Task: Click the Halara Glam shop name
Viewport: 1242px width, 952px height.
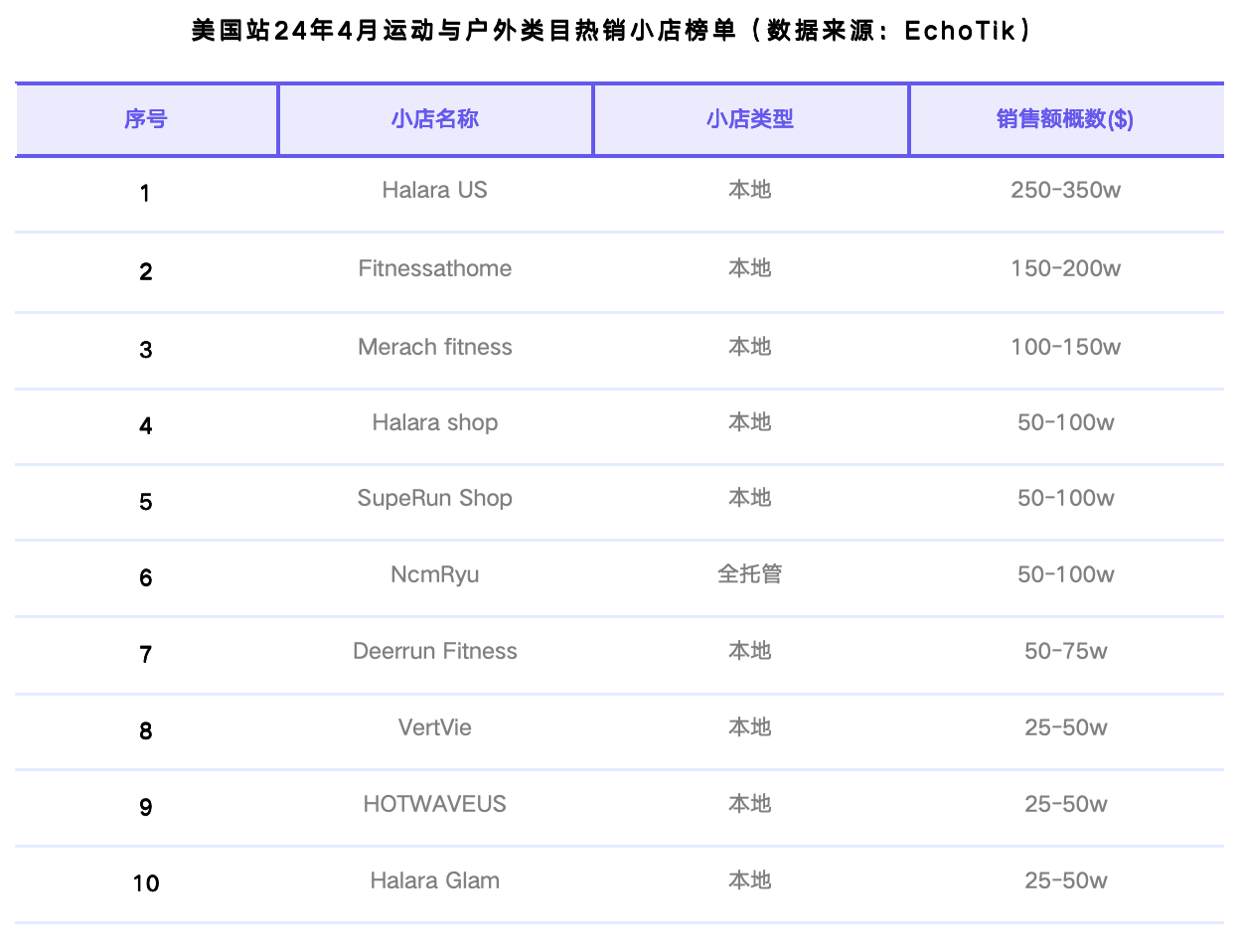Action: click(435, 880)
